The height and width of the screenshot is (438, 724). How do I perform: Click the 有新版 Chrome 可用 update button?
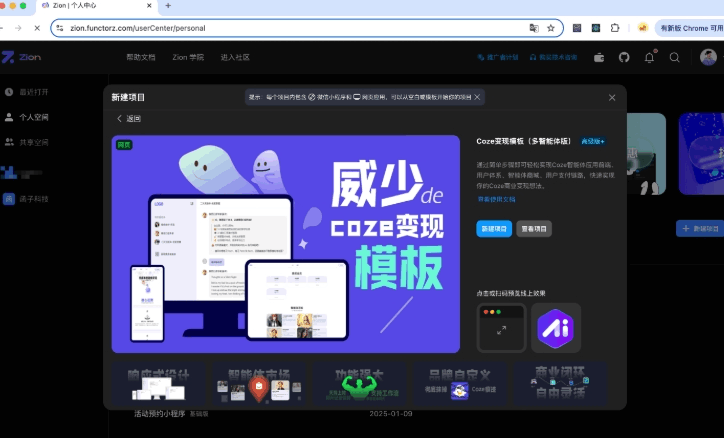pyautogui.click(x=690, y=28)
